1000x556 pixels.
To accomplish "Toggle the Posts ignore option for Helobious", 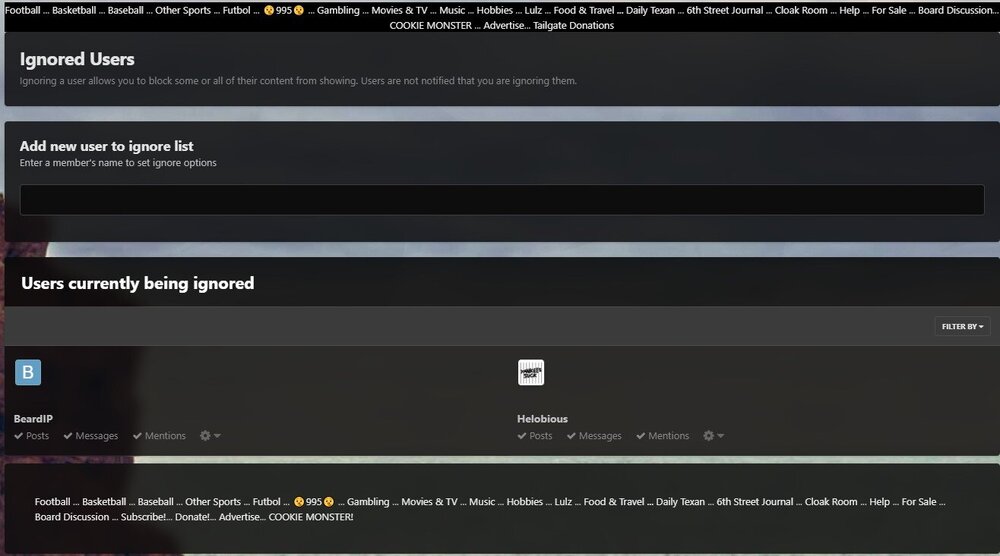I will click(535, 436).
